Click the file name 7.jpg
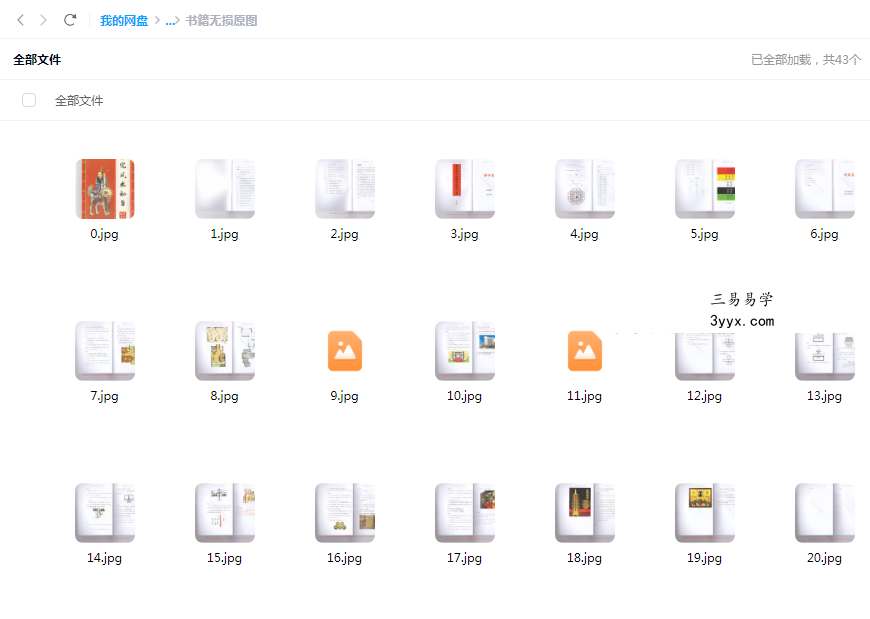Screen dimensions: 870x619 pos(104,396)
